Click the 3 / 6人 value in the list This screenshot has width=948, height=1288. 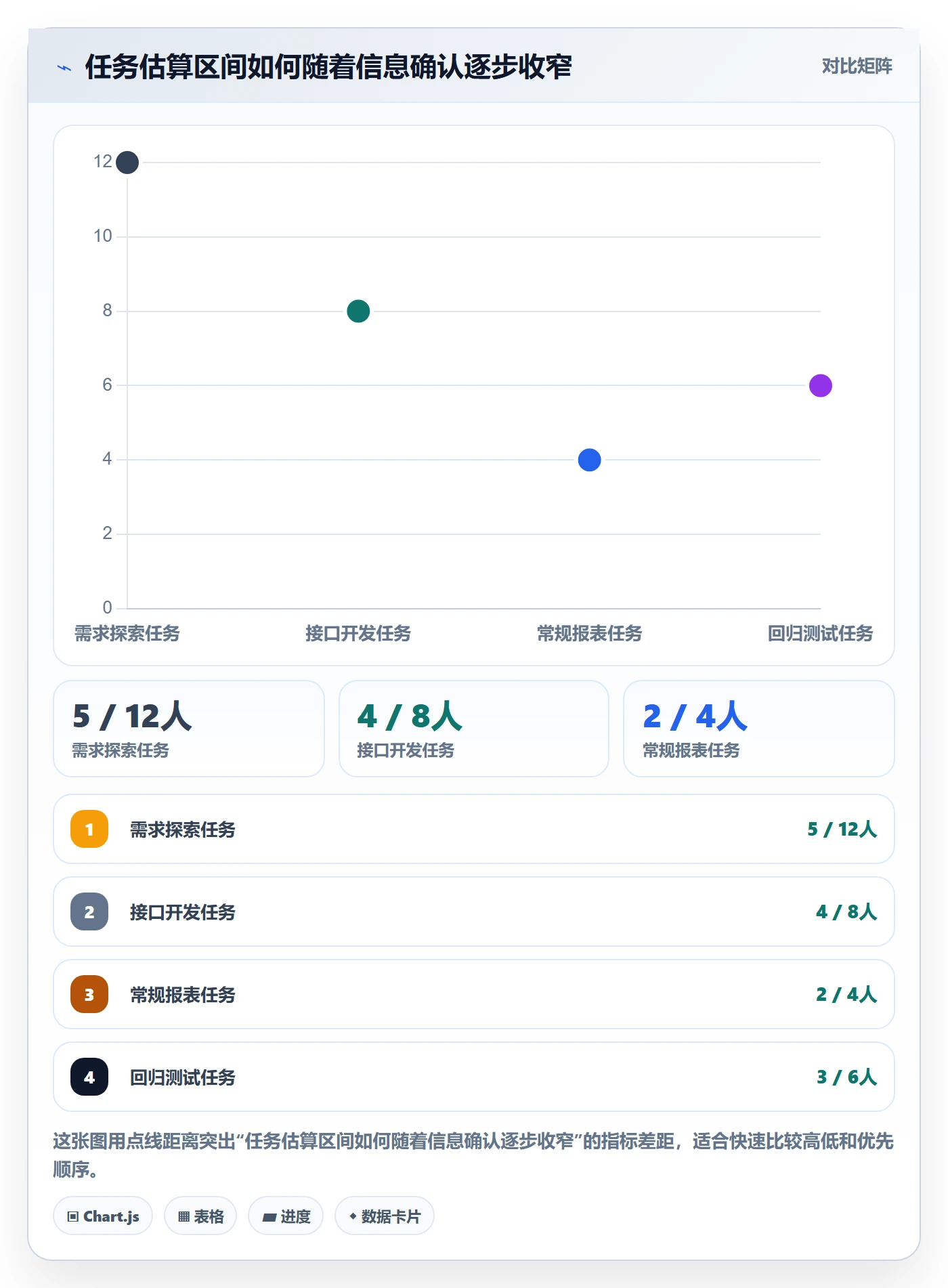(x=846, y=1077)
